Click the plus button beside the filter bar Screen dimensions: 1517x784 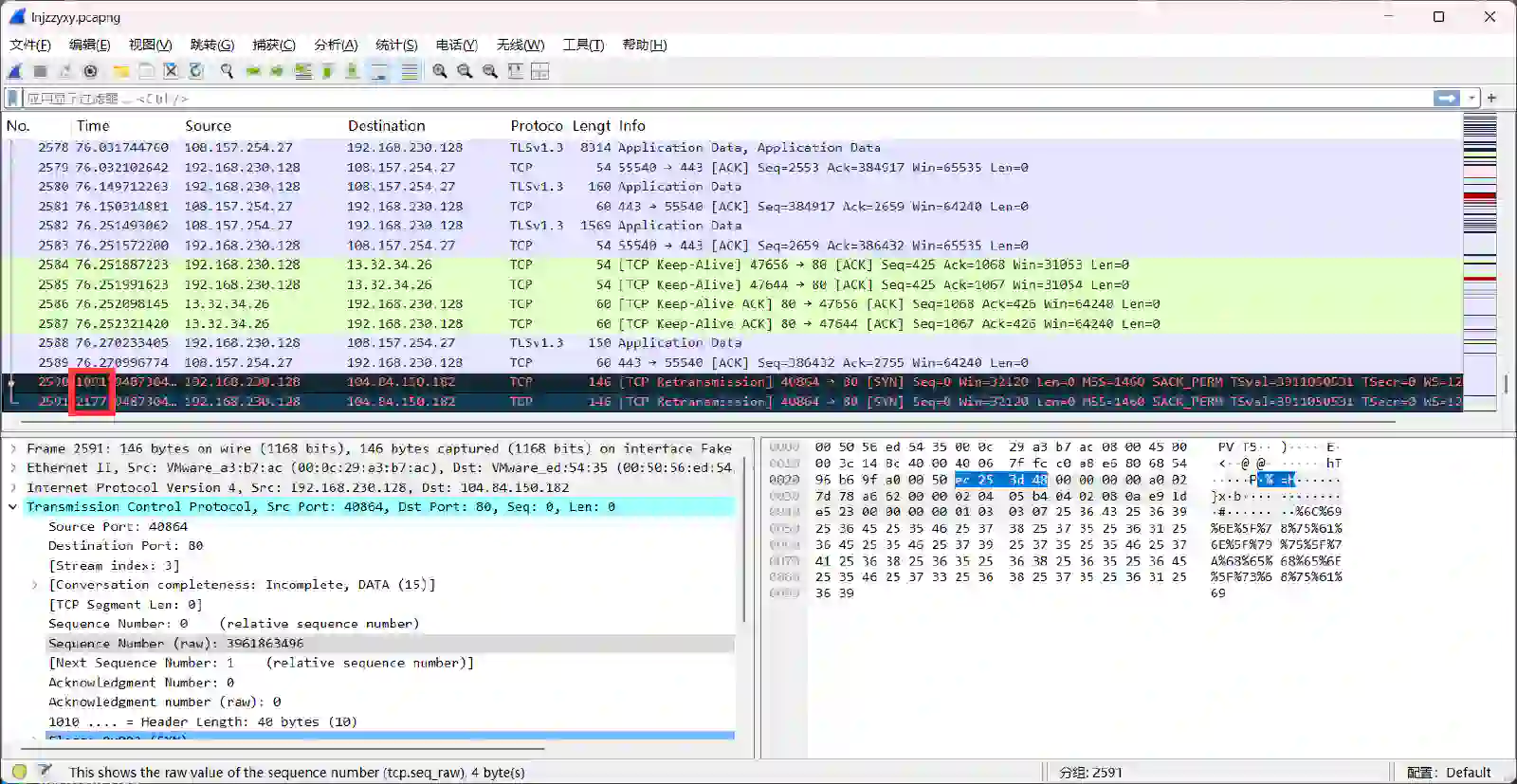(x=1491, y=99)
